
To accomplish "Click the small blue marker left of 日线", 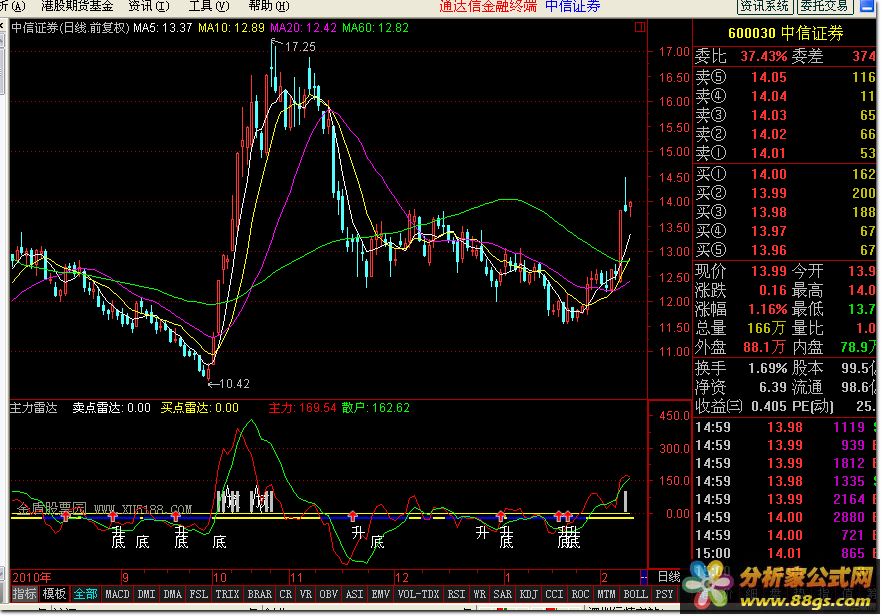I will (x=644, y=577).
